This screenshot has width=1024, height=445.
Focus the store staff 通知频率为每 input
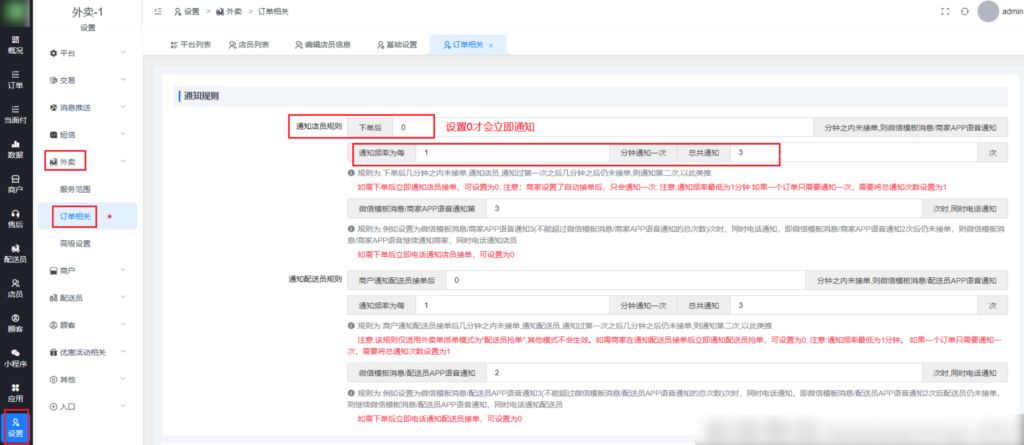coord(513,153)
